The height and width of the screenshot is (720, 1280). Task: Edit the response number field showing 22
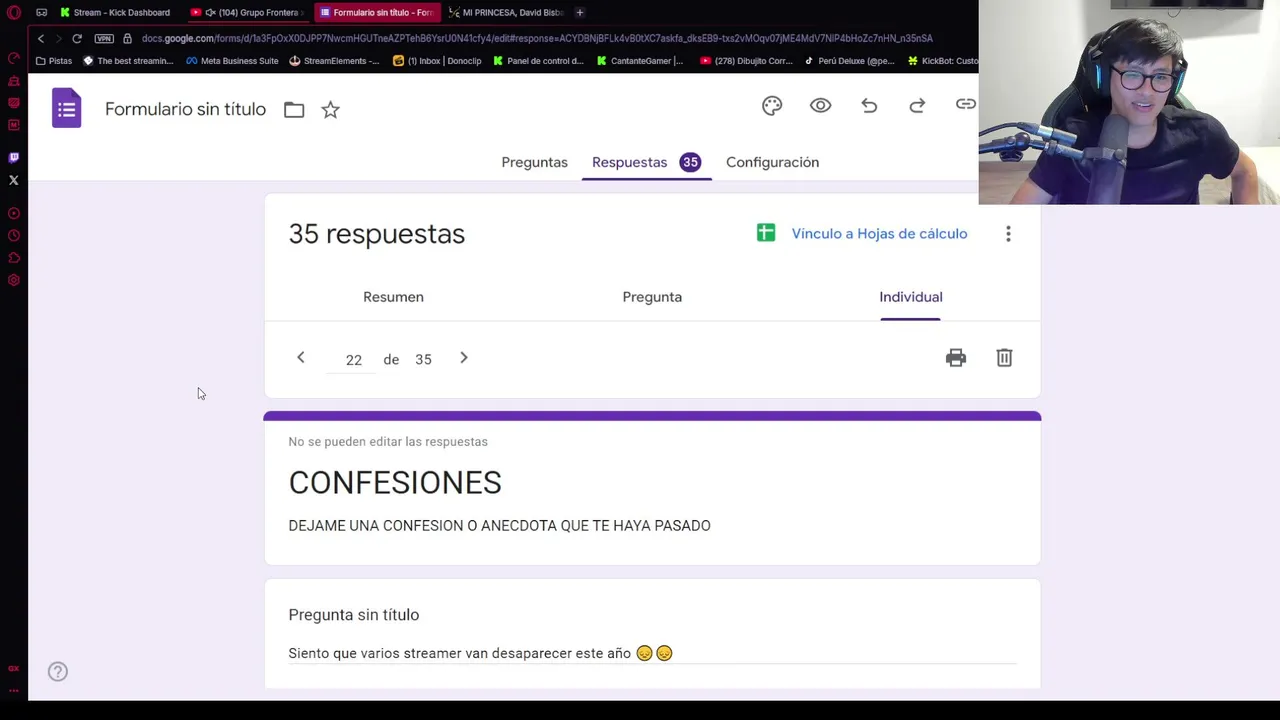click(x=353, y=360)
